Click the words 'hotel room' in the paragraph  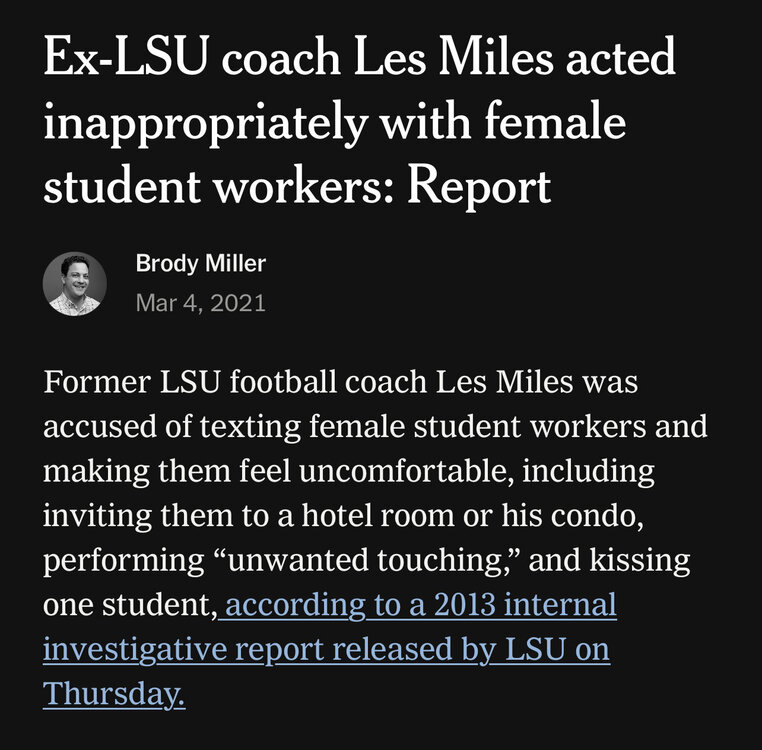click(x=349, y=516)
